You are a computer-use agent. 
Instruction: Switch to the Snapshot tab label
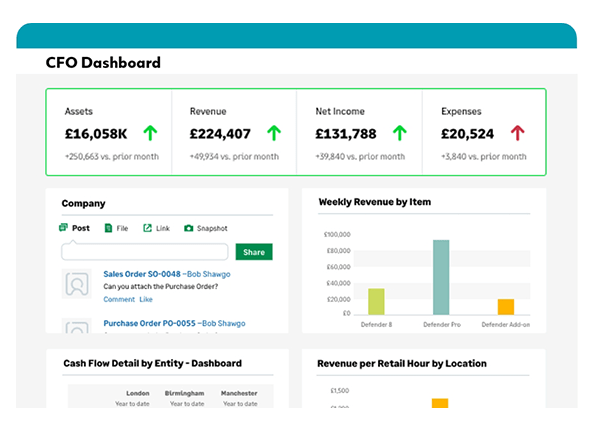coord(211,228)
